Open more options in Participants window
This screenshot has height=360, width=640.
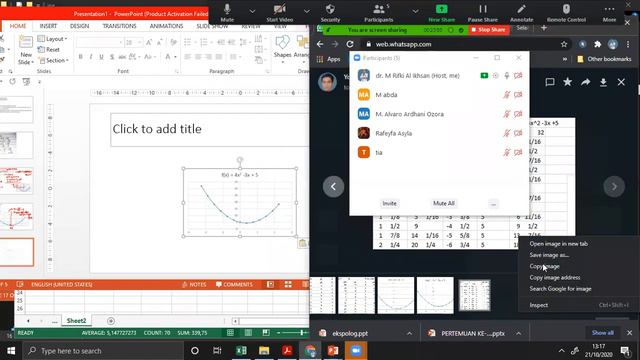pyautogui.click(x=493, y=203)
